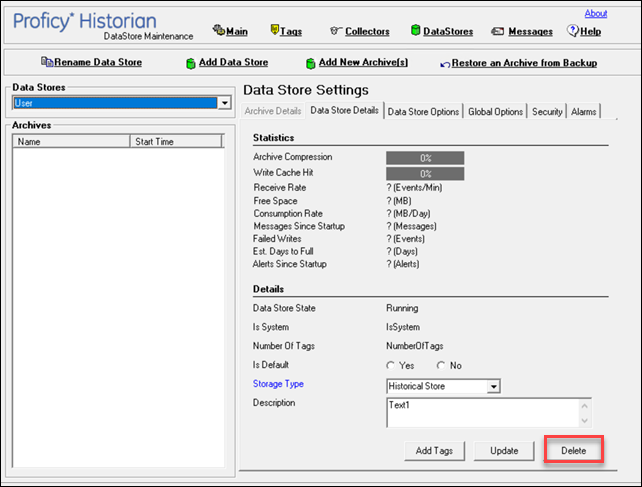Click the Collectors icon
The image size is (642, 487).
tap(336, 31)
